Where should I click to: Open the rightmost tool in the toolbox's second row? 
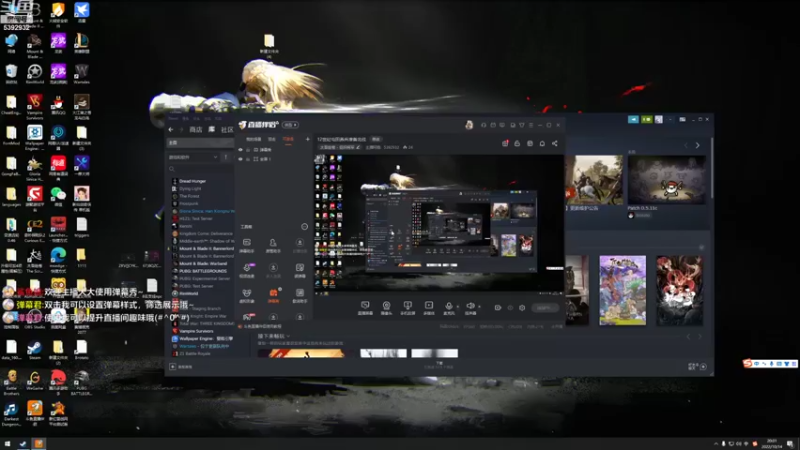point(299,269)
